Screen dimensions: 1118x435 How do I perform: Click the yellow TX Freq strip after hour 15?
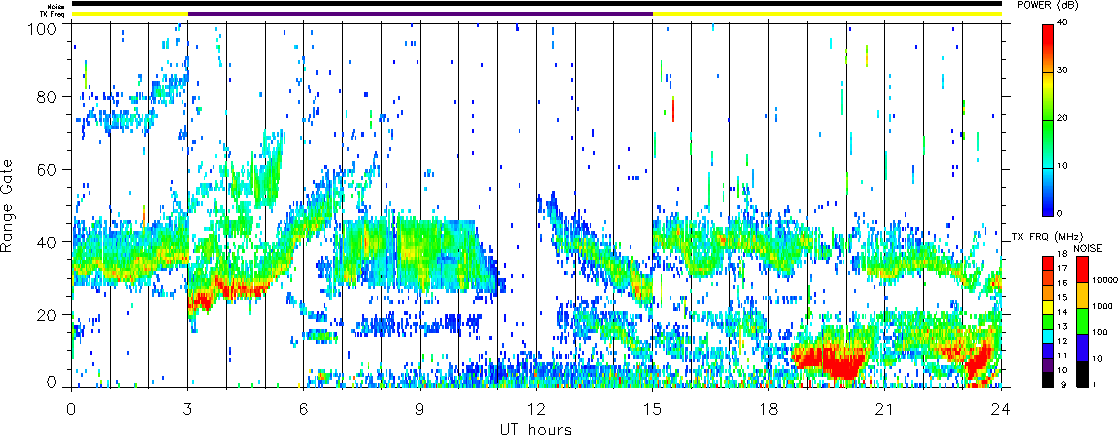827,14
